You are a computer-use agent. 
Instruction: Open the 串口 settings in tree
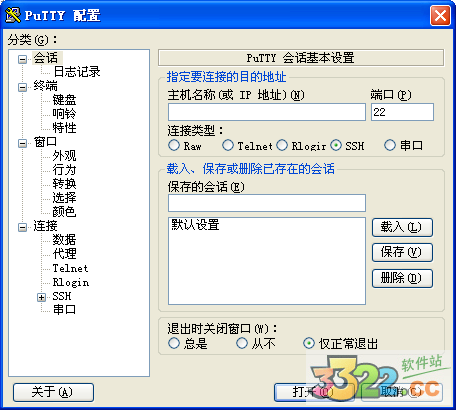64,310
